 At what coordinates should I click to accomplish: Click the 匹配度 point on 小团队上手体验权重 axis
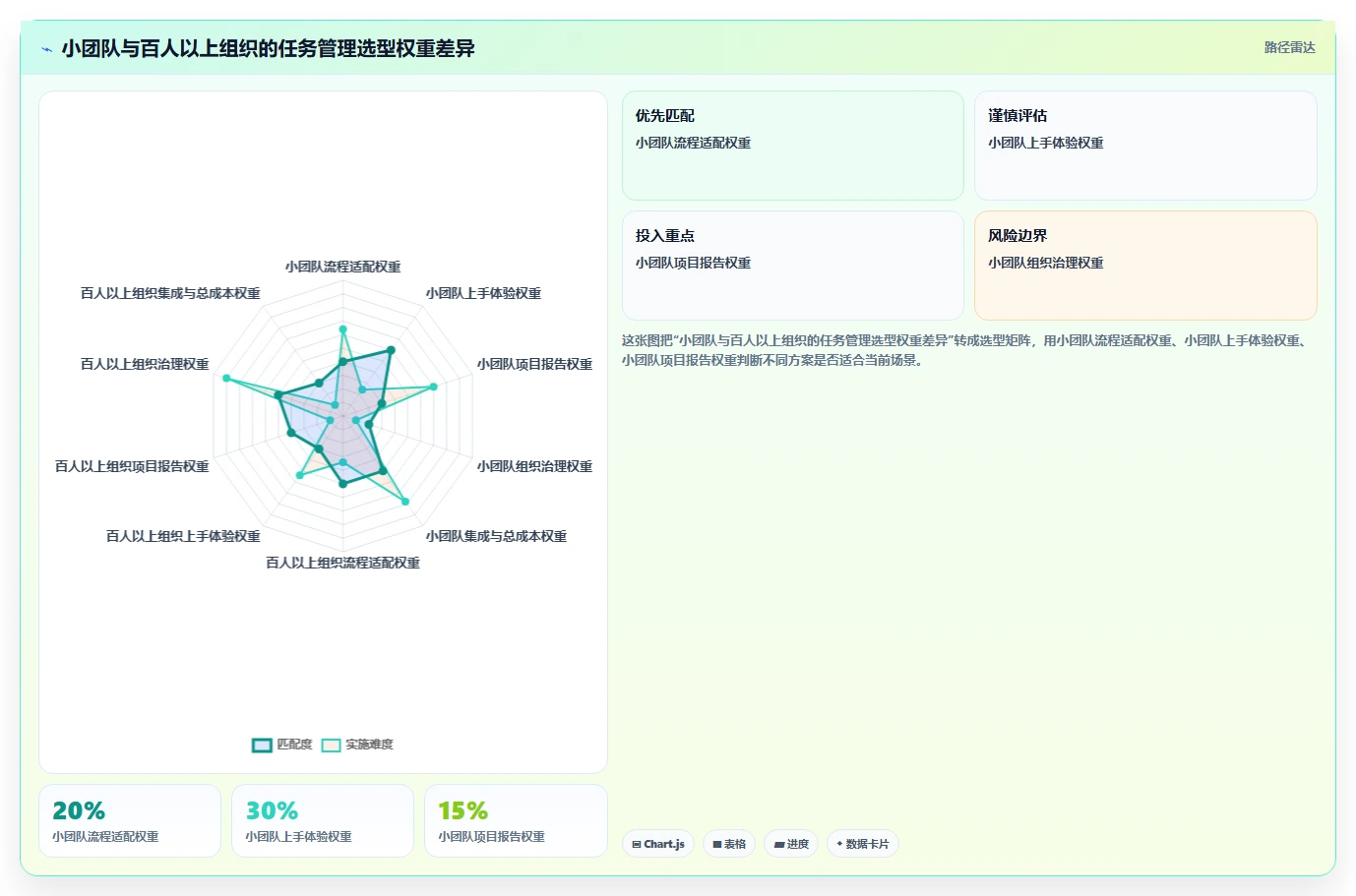(x=391, y=350)
